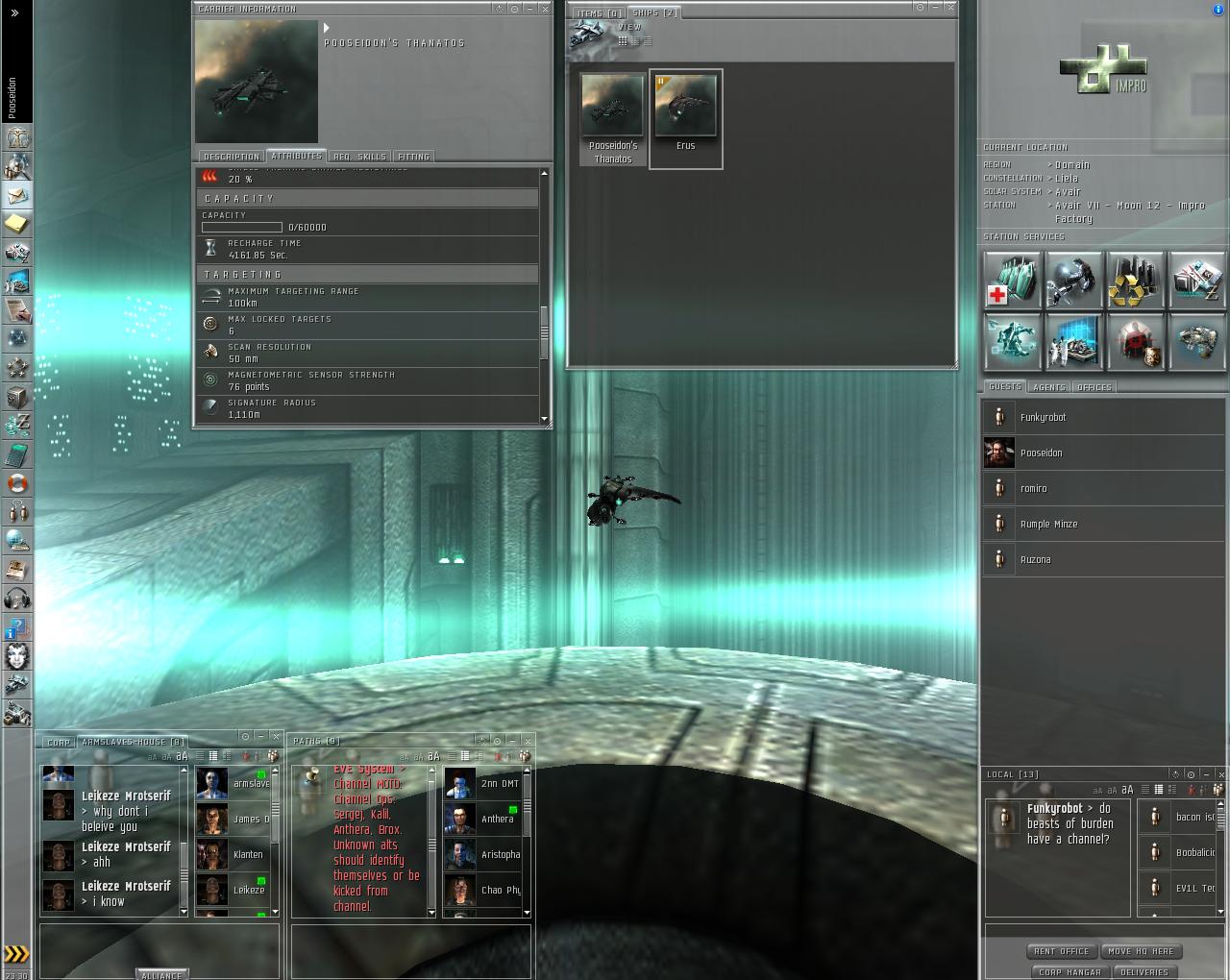Expand the sidebar with the double chevron

coord(14,12)
